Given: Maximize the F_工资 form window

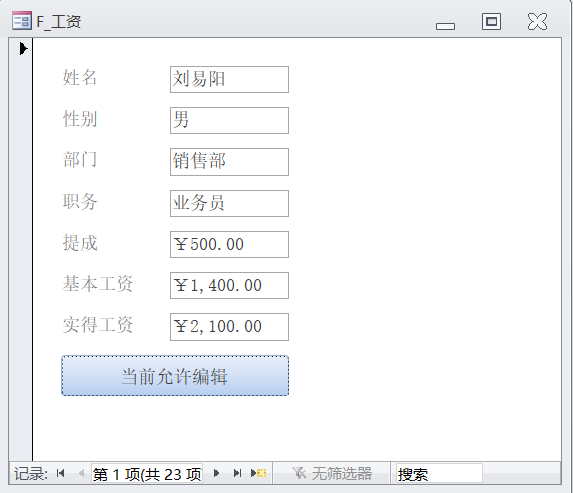Looking at the screenshot, I should point(492,21).
